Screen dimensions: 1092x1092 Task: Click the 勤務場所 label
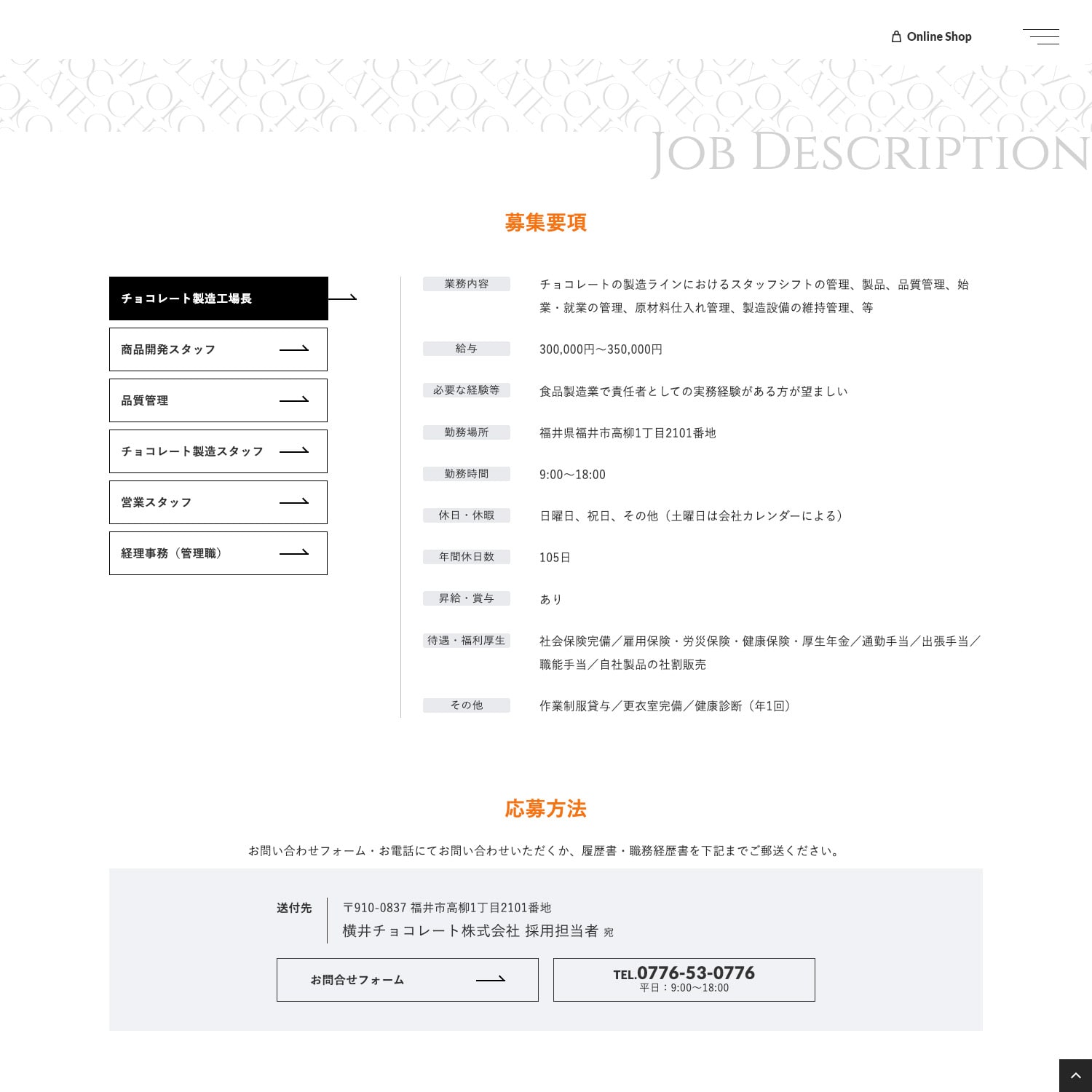coord(467,432)
